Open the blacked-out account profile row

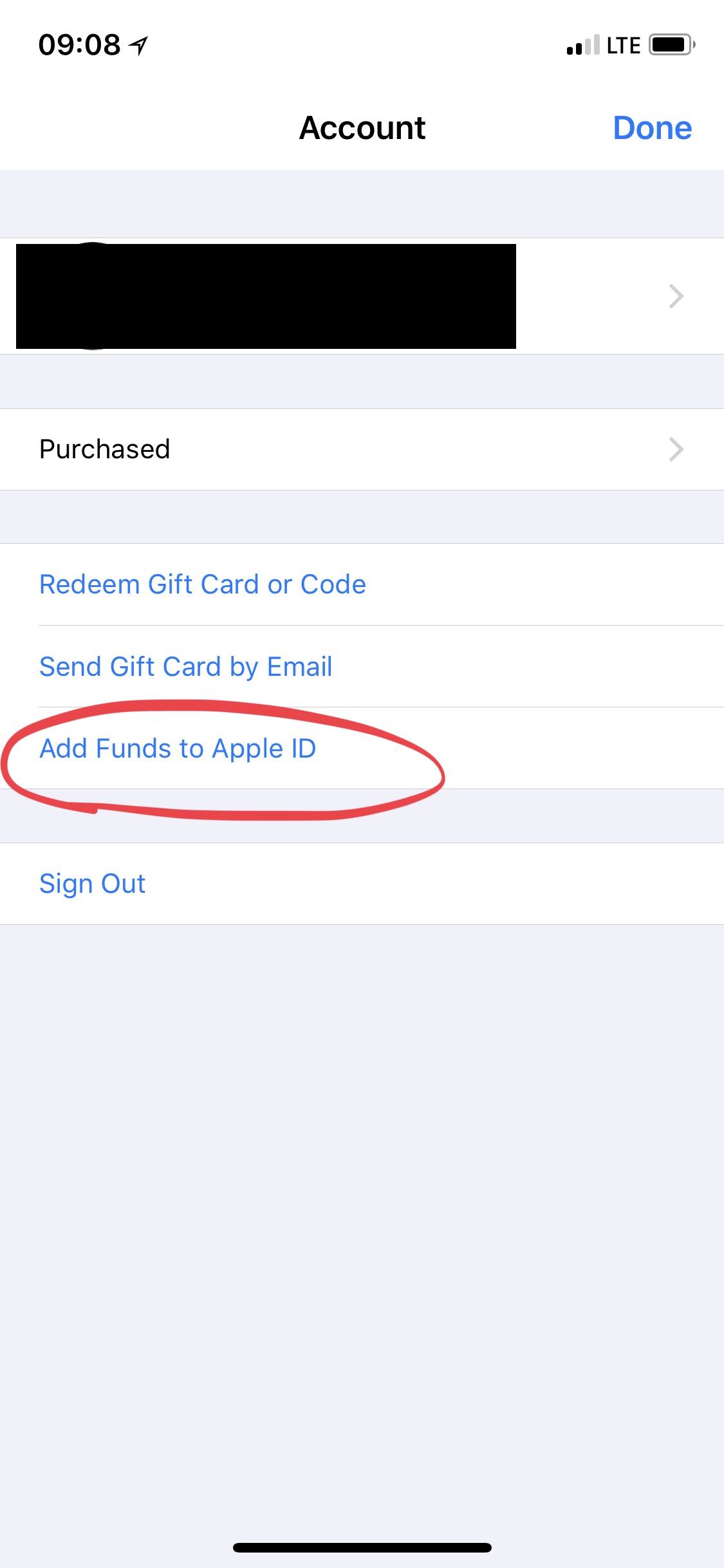362,296
